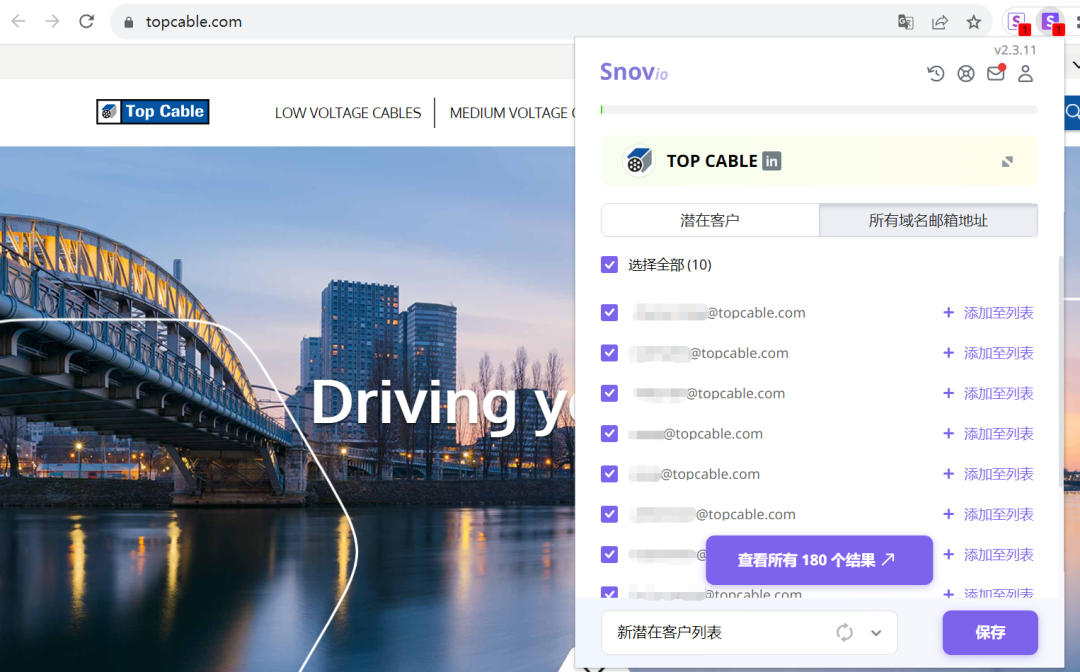Add seventh email via 添加至列表
Screen dimensions: 1080x672
pyautogui.click(x=988, y=554)
